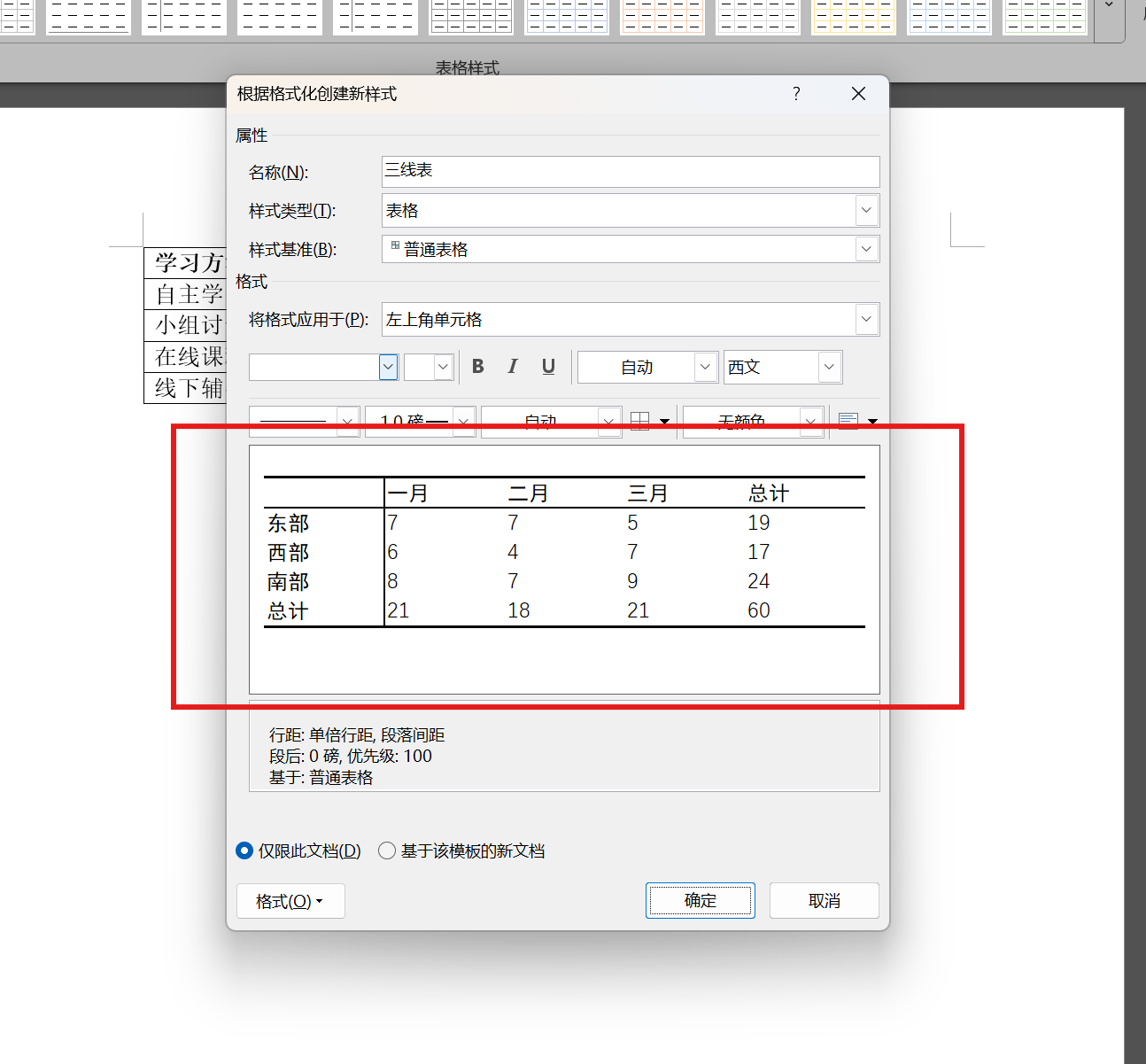Click the value 24 in the preview
The height and width of the screenshot is (1064, 1146).
coord(759,581)
